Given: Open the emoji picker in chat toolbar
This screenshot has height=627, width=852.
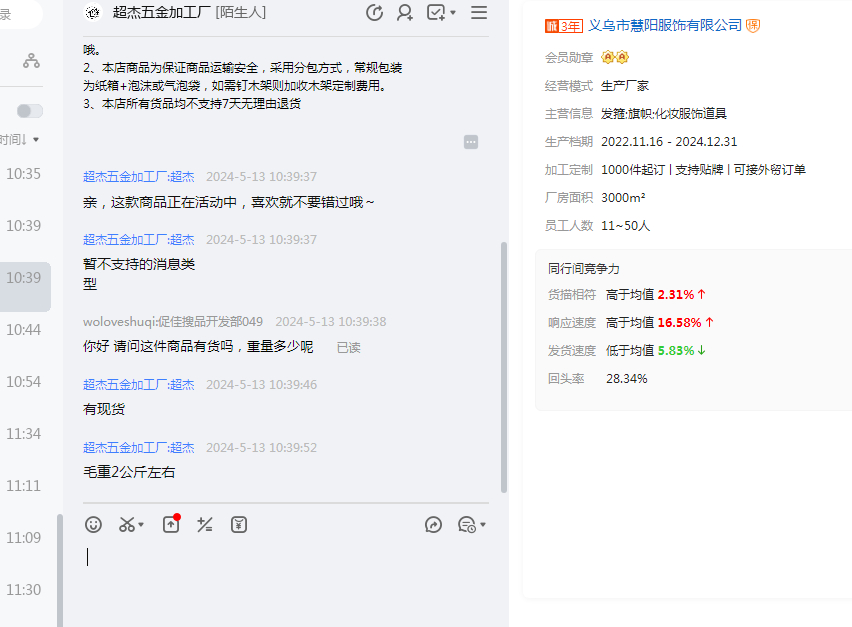Looking at the screenshot, I should 93,524.
